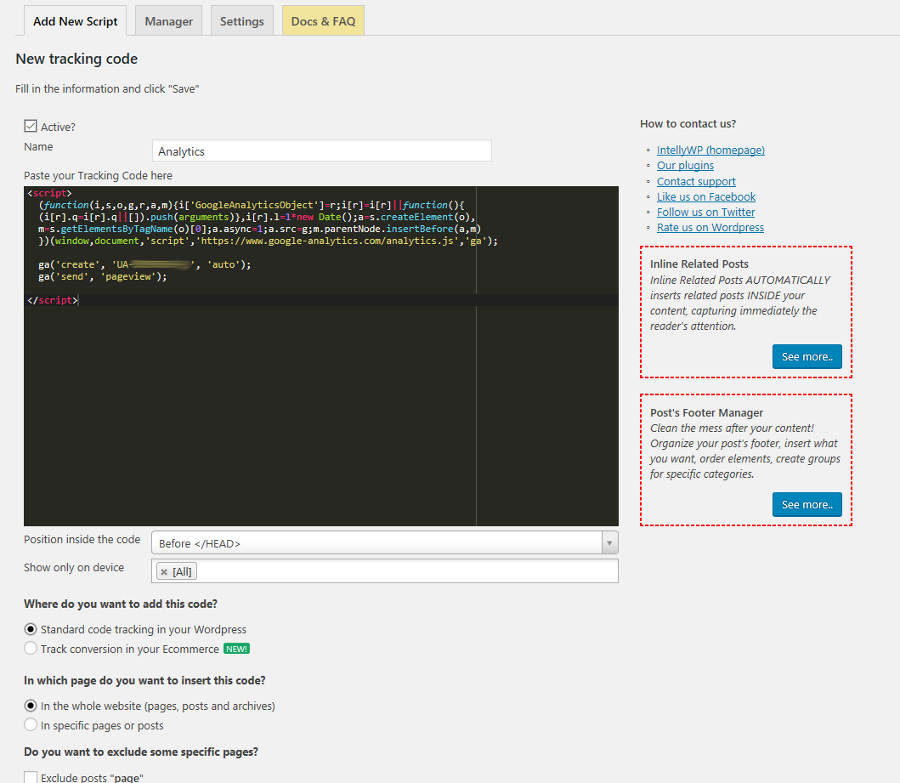This screenshot has height=783, width=900.
Task: Open the Contact support link
Action: click(x=696, y=181)
